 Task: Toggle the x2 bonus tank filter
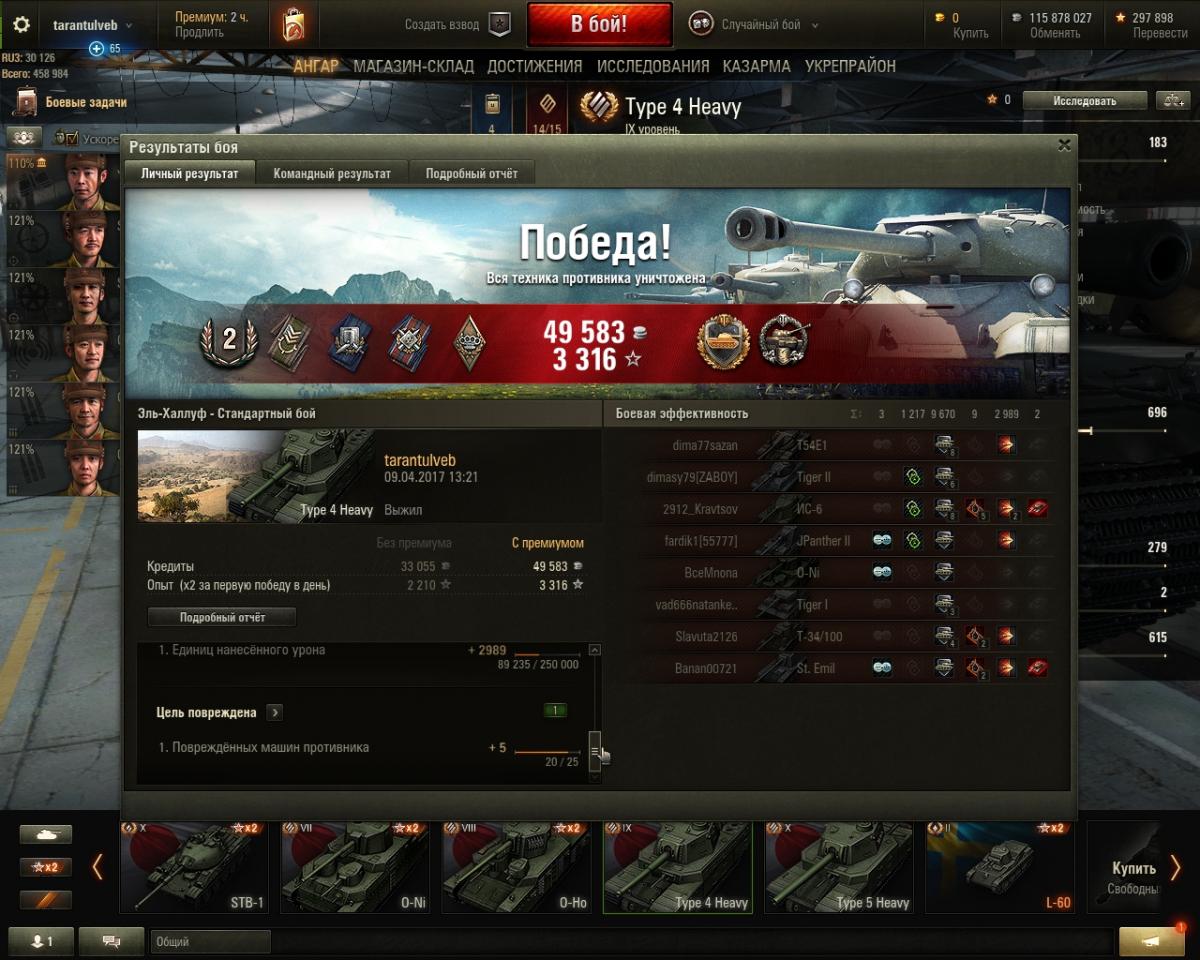[x=46, y=867]
